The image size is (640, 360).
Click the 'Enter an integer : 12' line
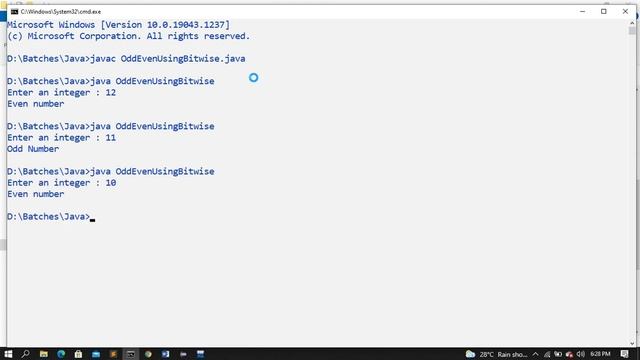(x=62, y=93)
